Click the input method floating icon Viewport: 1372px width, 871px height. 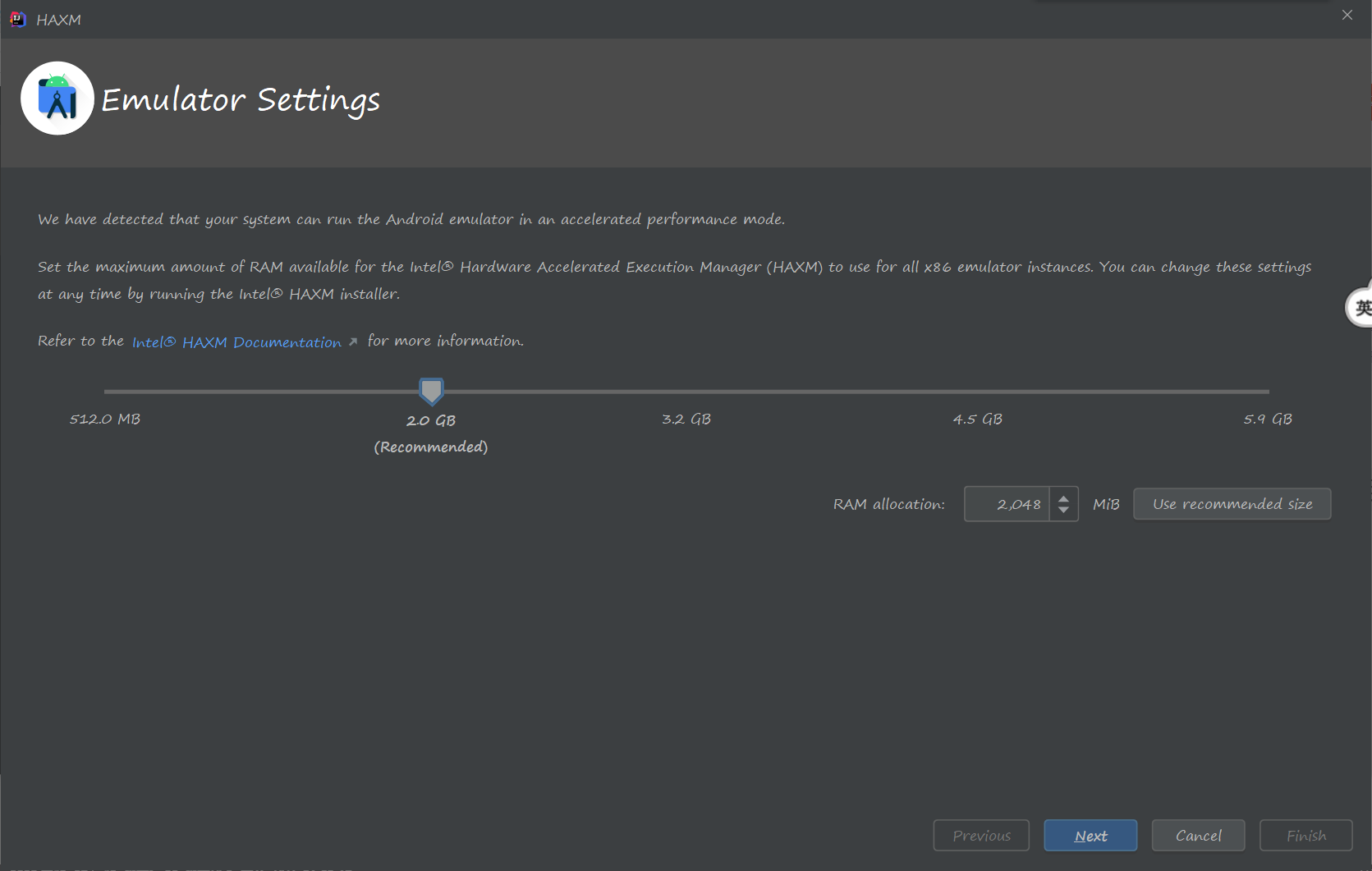click(x=1360, y=308)
